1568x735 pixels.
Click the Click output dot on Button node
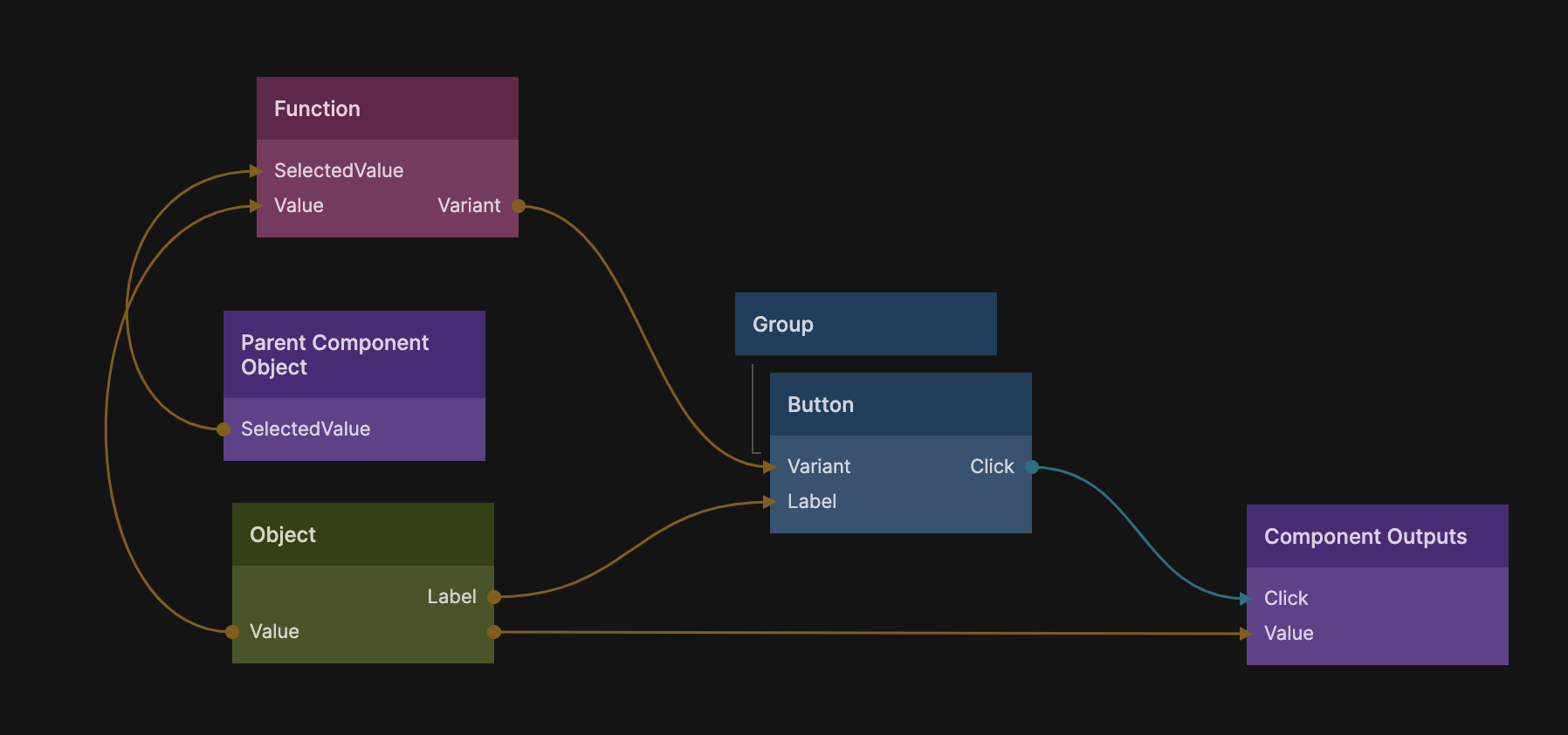click(1032, 467)
